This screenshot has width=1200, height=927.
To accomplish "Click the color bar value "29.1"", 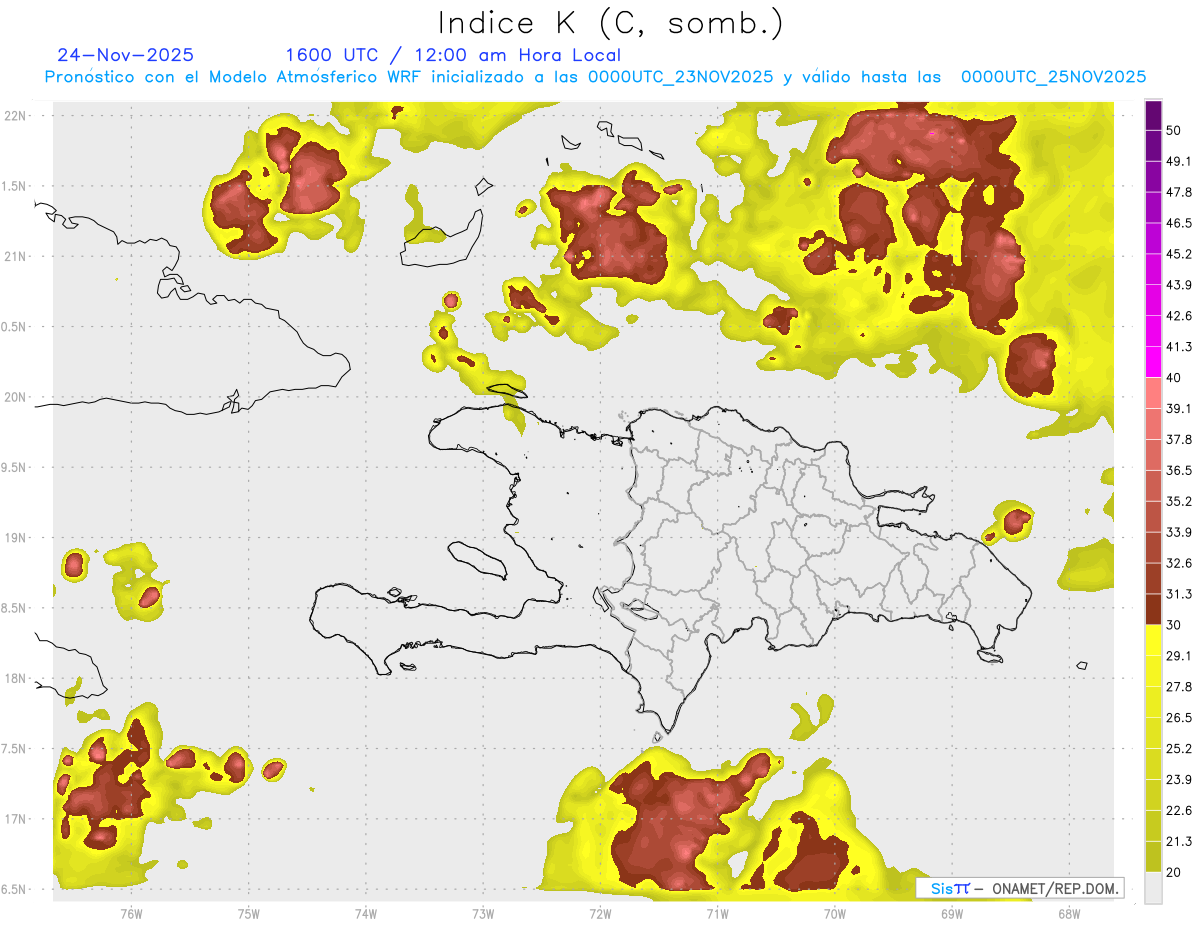I will [x=1179, y=656].
